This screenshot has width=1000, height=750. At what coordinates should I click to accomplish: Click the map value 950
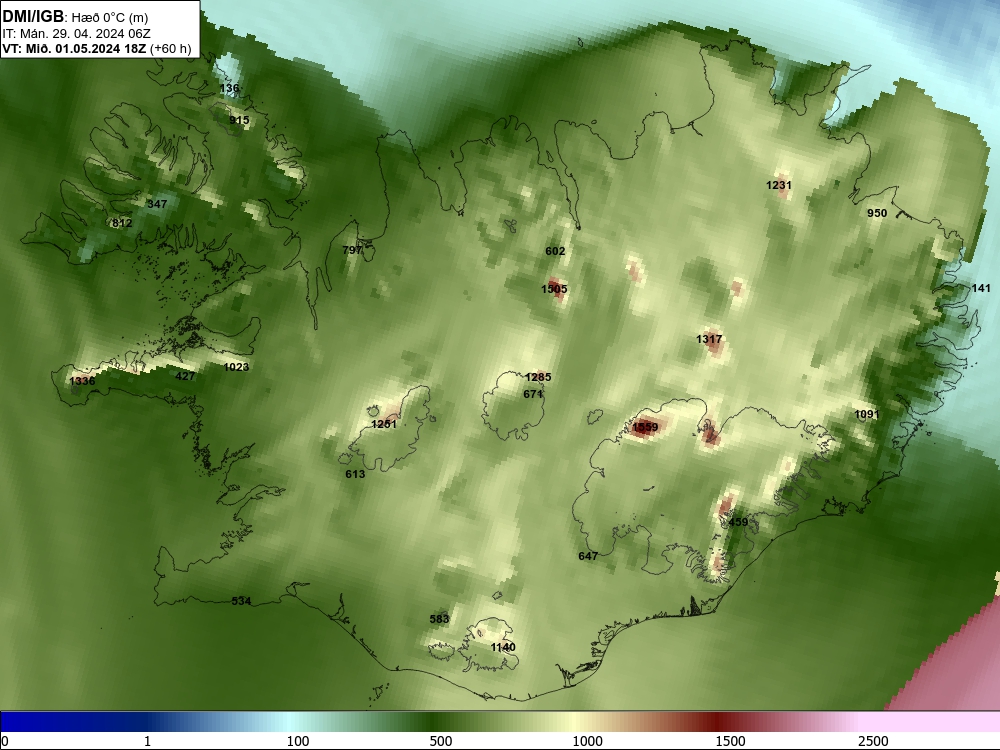tap(877, 213)
